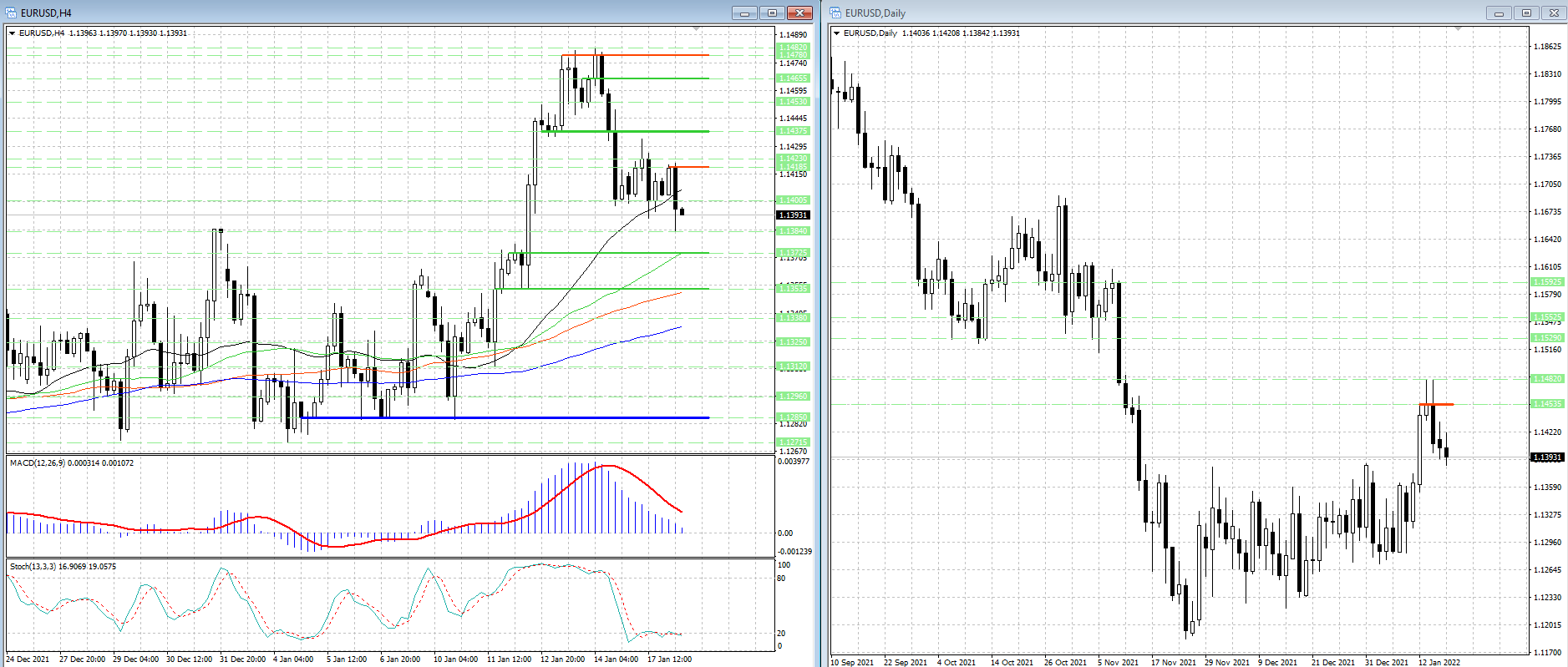The height and width of the screenshot is (667, 1568).
Task: Click the current price label 1.13931 on H4 chart
Action: 793,215
